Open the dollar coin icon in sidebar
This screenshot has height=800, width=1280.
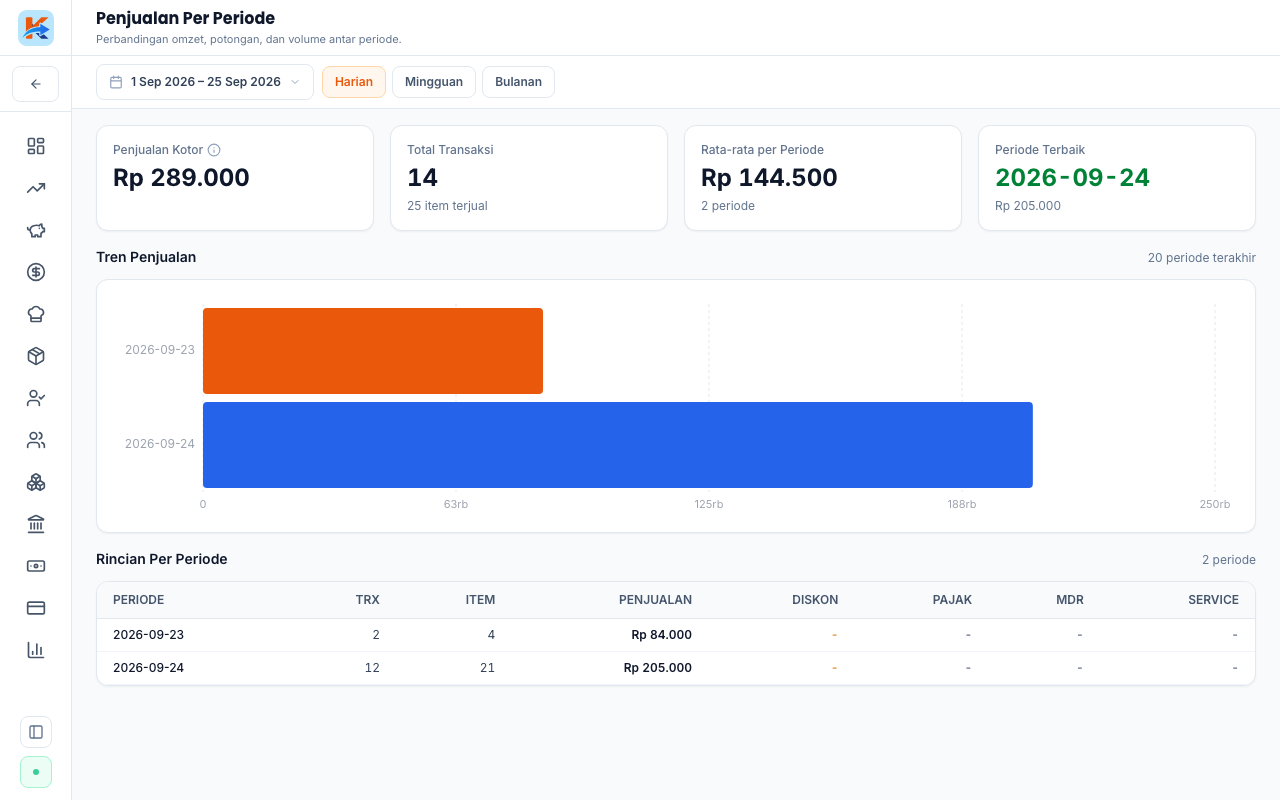tap(36, 272)
